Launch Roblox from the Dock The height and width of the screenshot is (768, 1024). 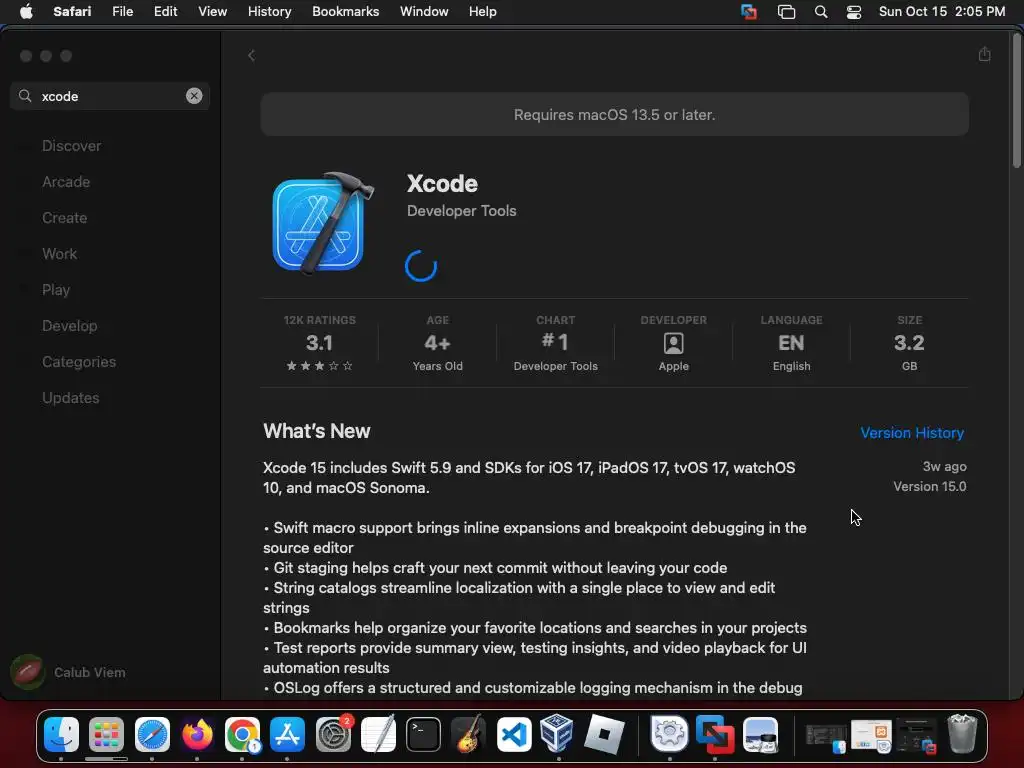click(x=604, y=734)
